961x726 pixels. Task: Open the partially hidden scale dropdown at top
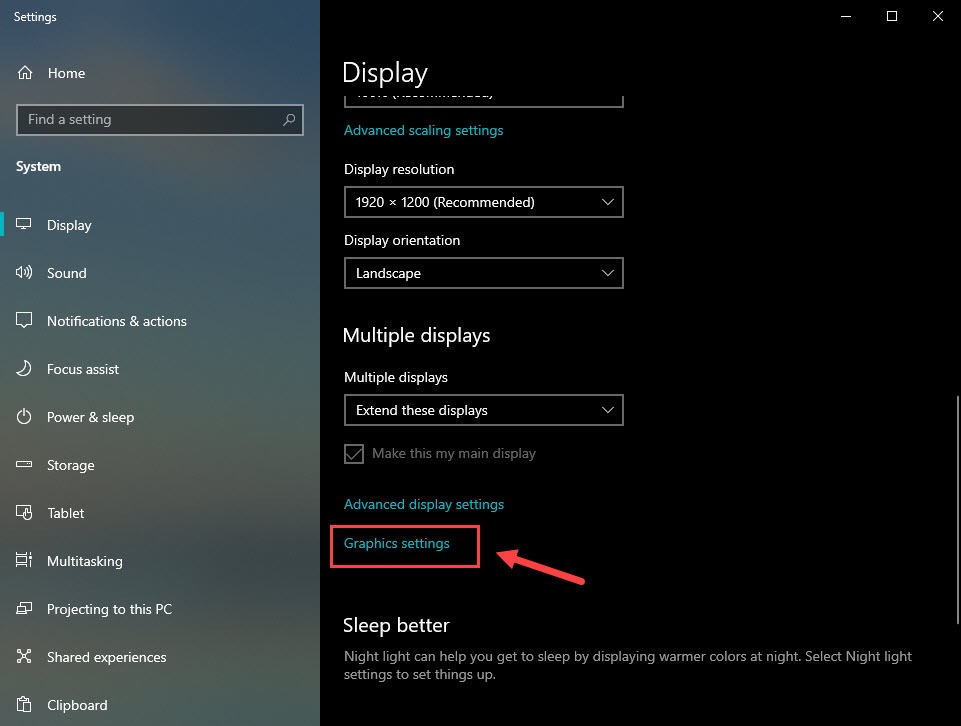pos(484,101)
